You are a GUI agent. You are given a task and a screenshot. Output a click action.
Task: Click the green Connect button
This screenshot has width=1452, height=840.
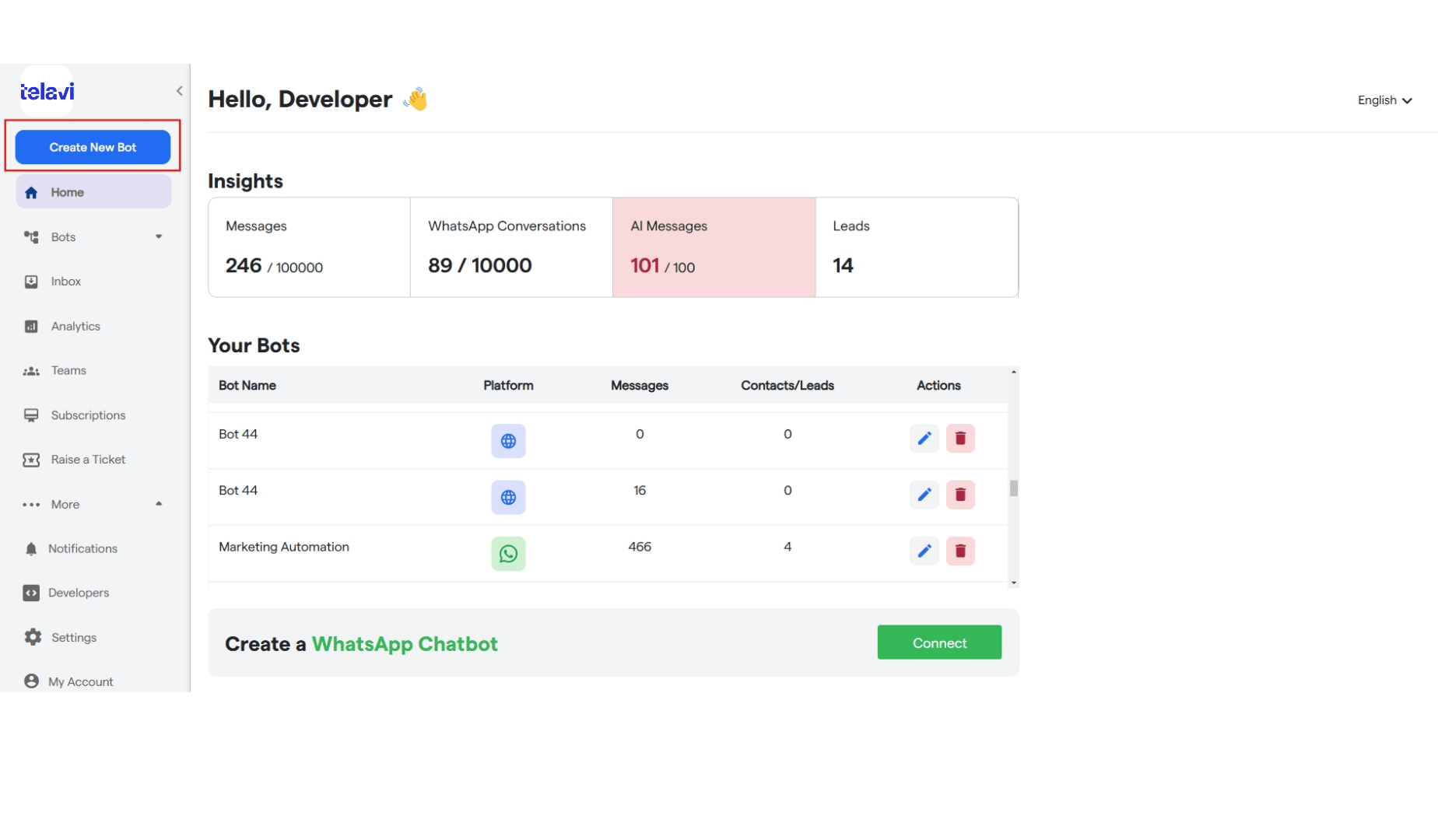pyautogui.click(x=939, y=642)
